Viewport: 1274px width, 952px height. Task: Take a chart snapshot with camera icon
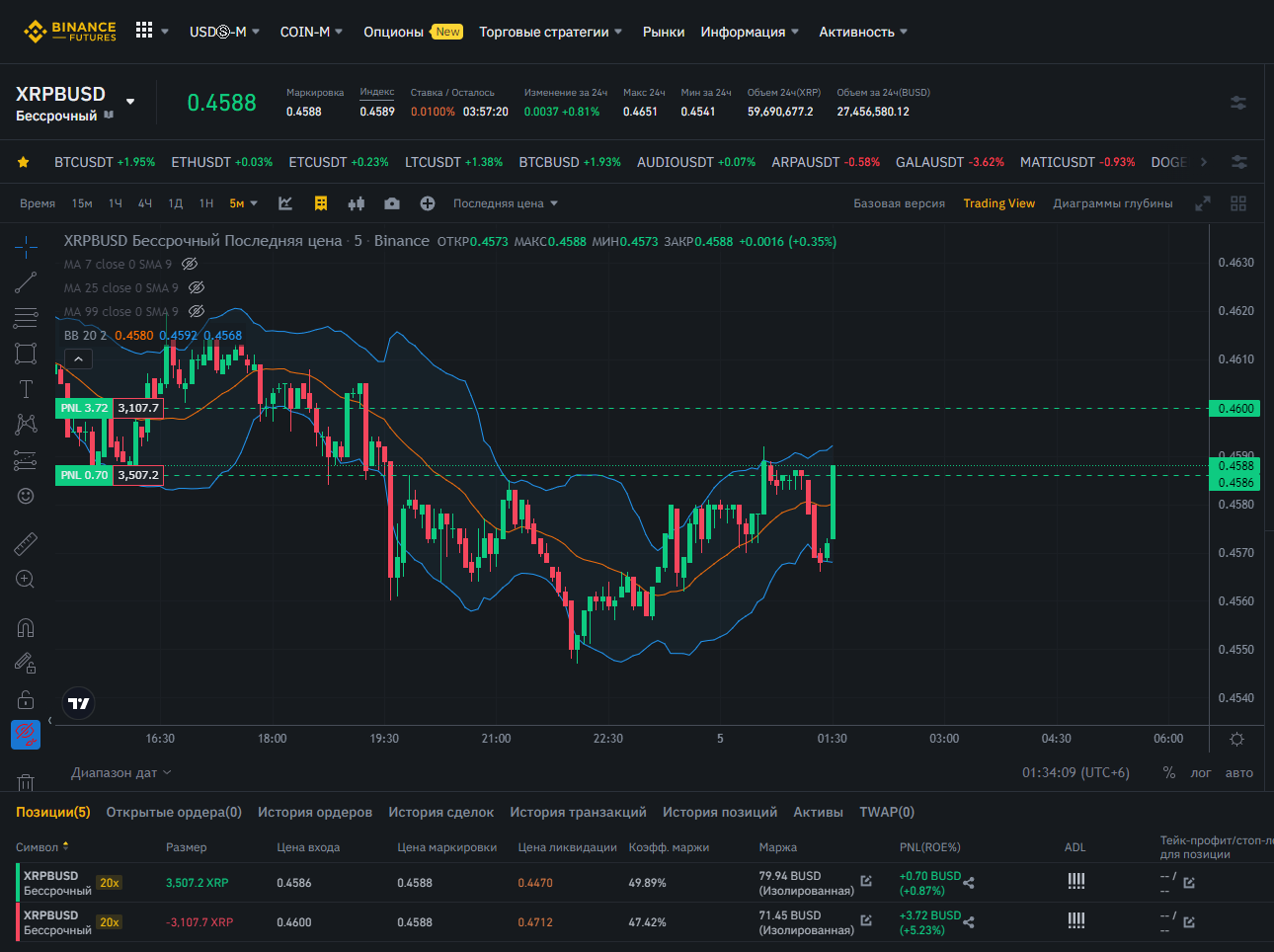click(x=392, y=203)
